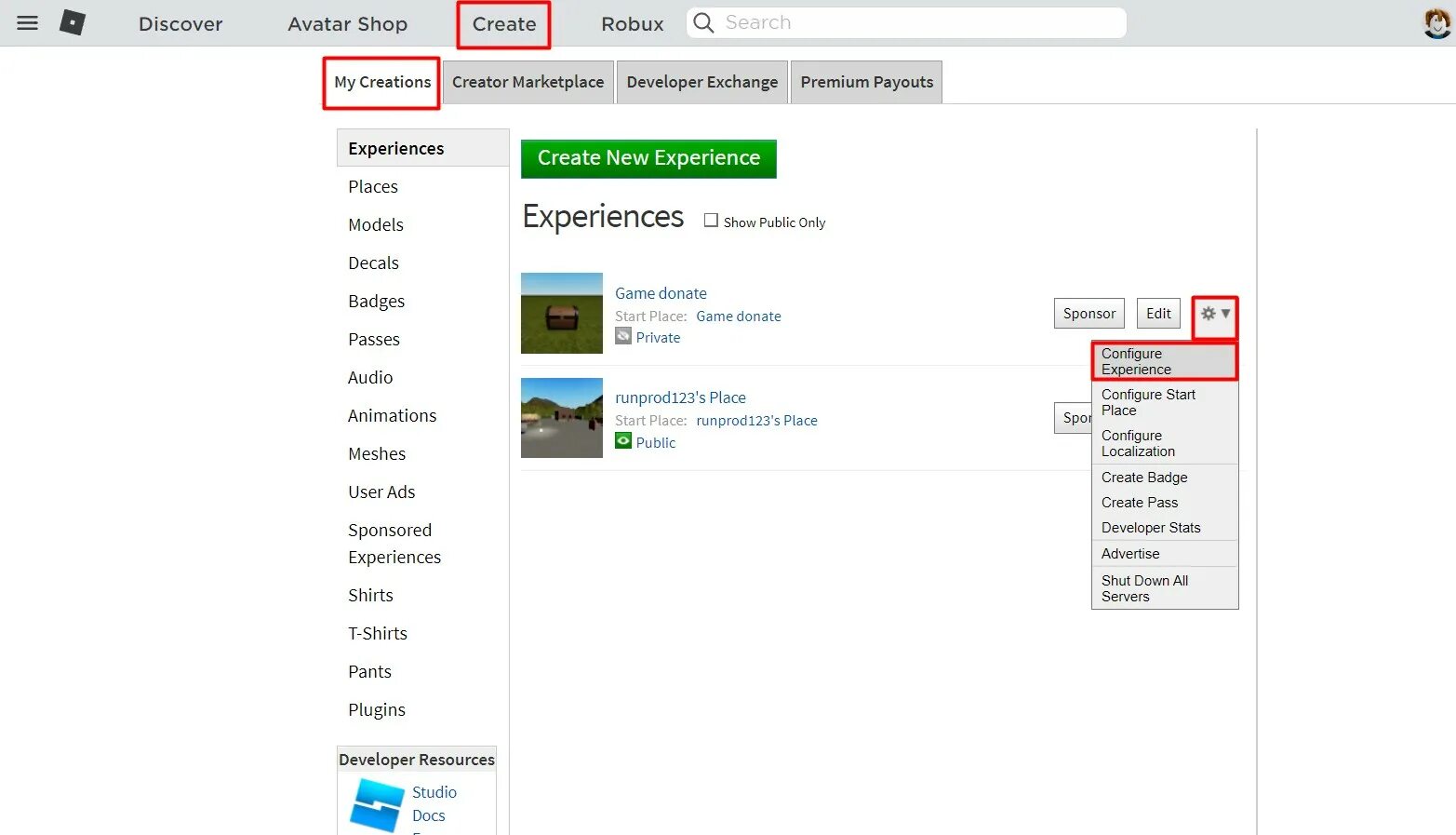The height and width of the screenshot is (835, 1456).
Task: Select Passes in the sidebar
Action: [x=374, y=340]
